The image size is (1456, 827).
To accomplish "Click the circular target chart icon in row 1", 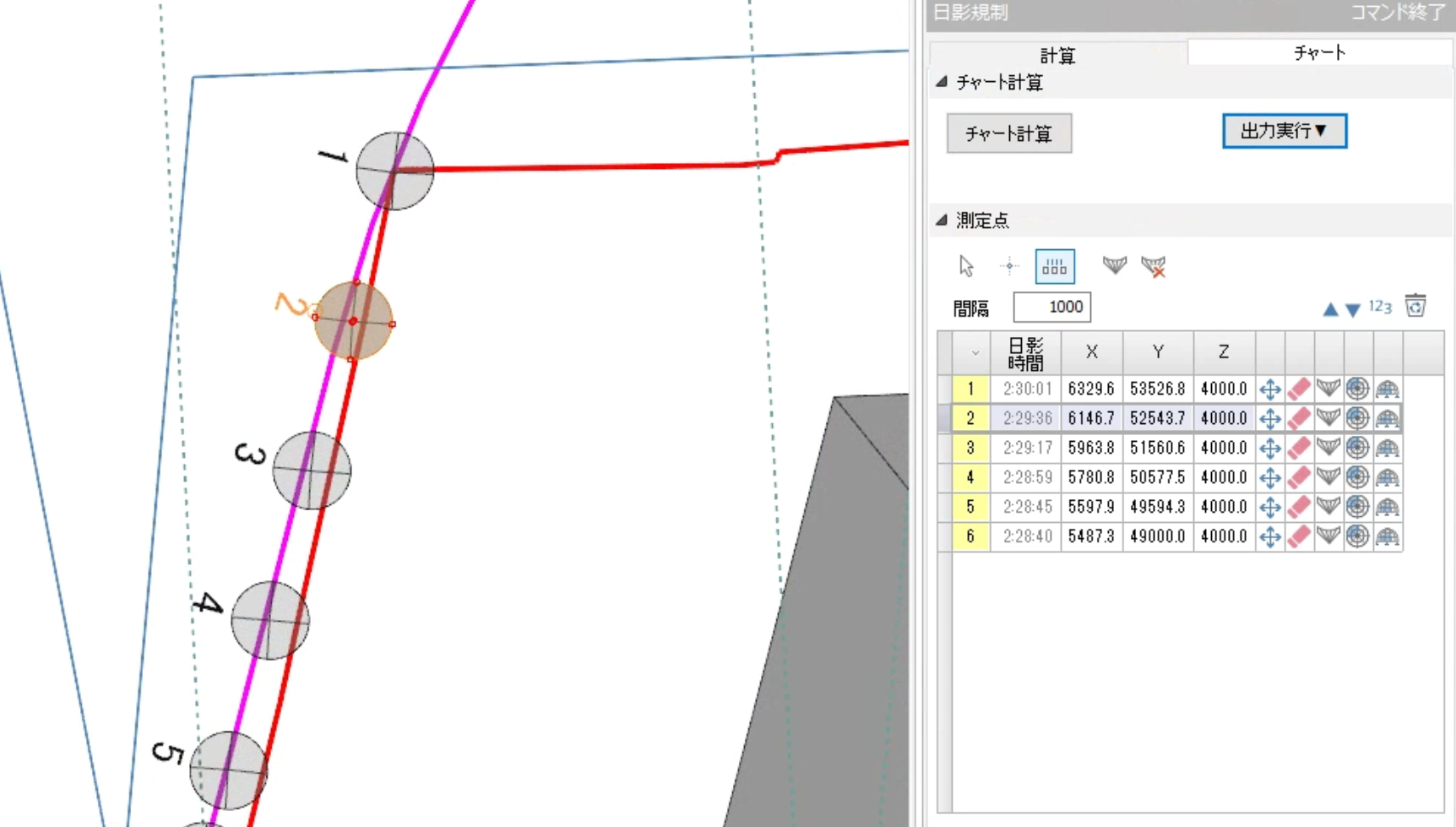I will tap(1357, 389).
